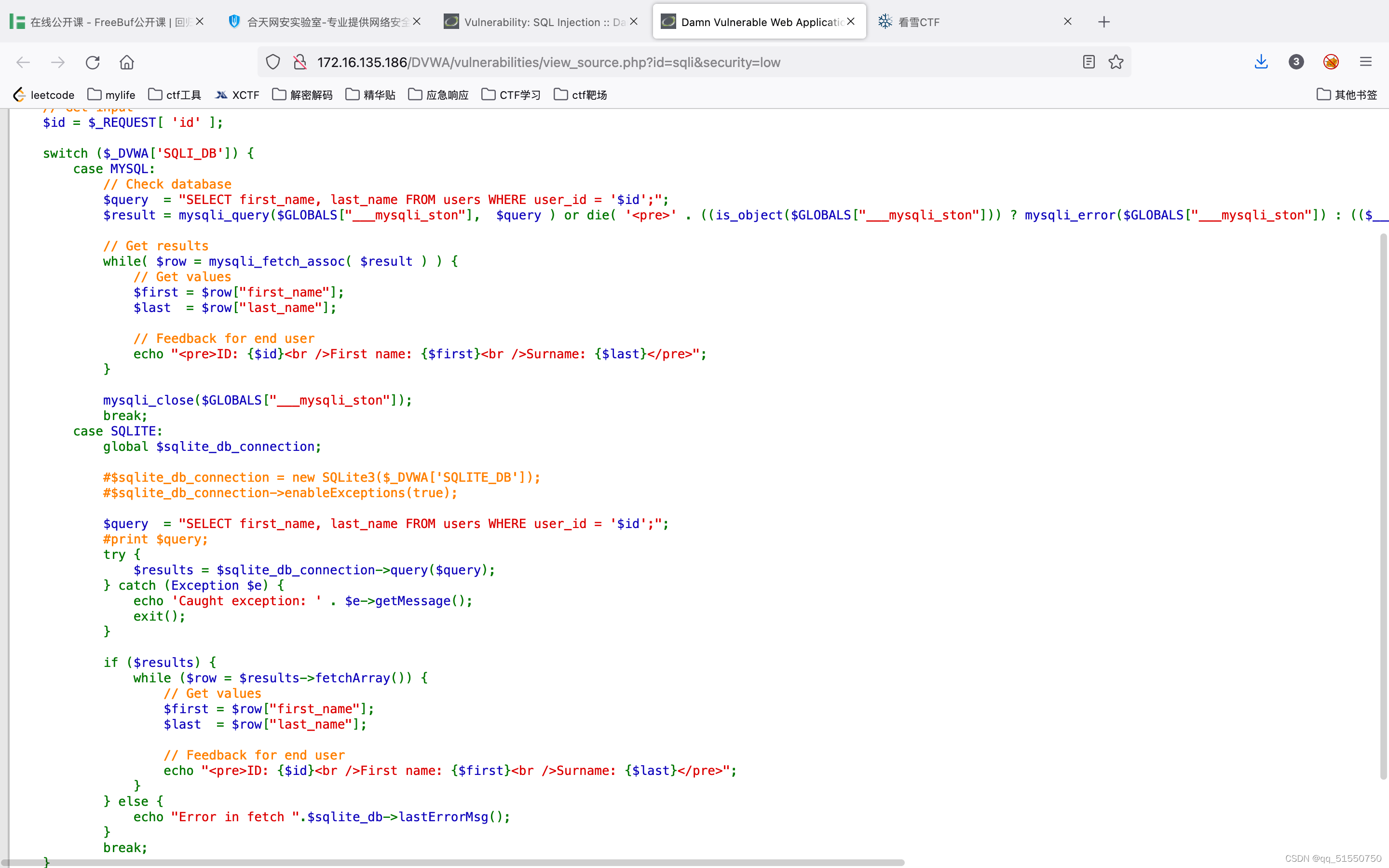This screenshot has width=1389, height=868.
Task: Click the mysqli_close line
Action: (258, 400)
